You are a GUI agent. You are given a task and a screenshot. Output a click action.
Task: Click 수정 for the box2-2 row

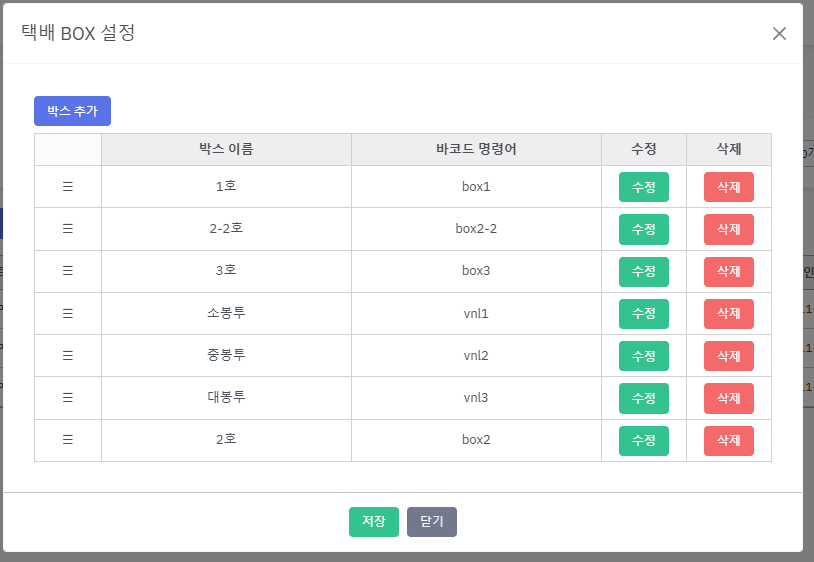click(x=644, y=229)
